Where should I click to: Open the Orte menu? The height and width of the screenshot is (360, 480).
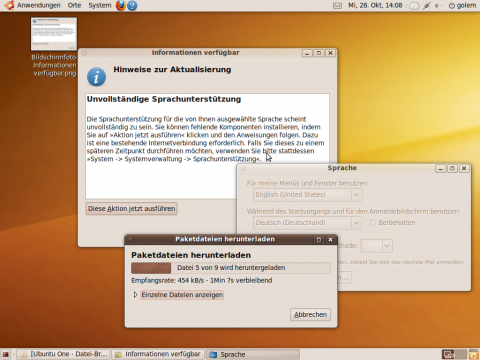[74, 5]
